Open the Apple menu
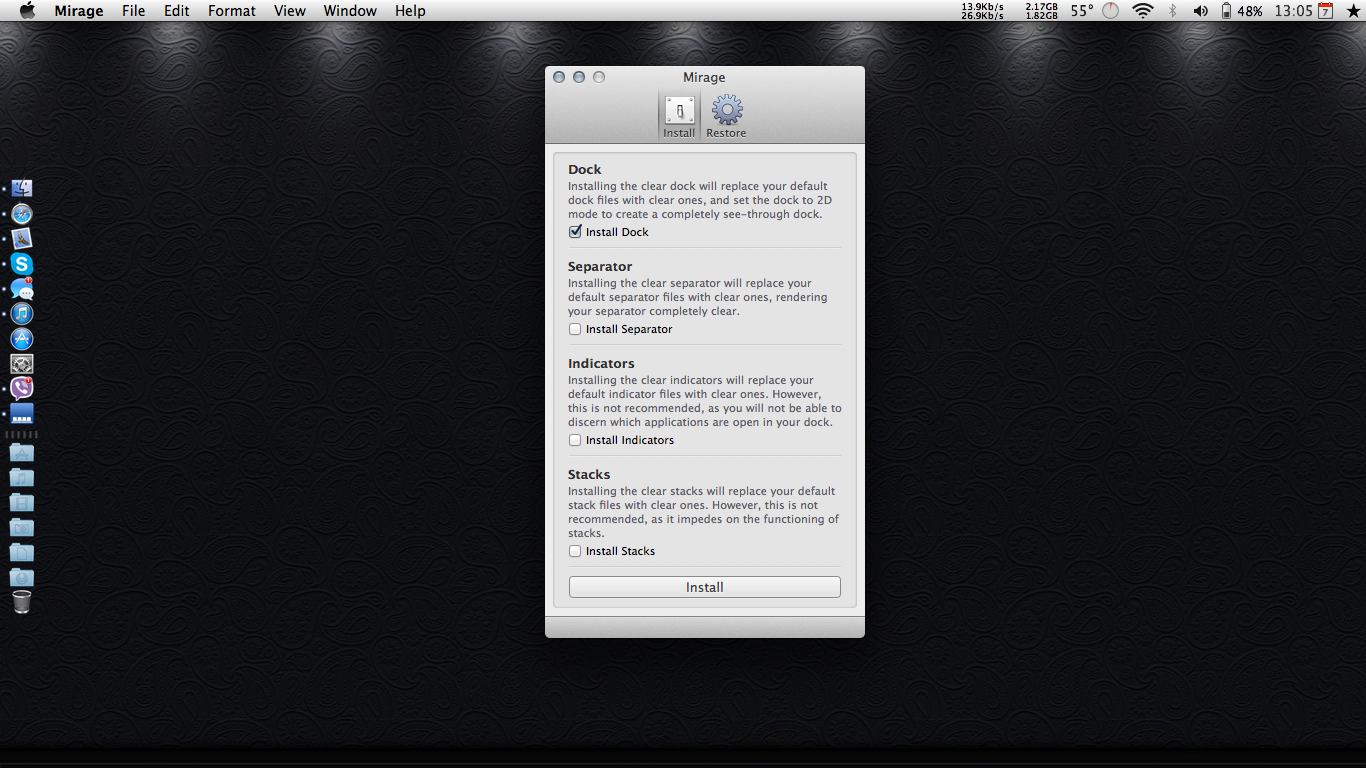Image resolution: width=1366 pixels, height=768 pixels. coord(27,11)
